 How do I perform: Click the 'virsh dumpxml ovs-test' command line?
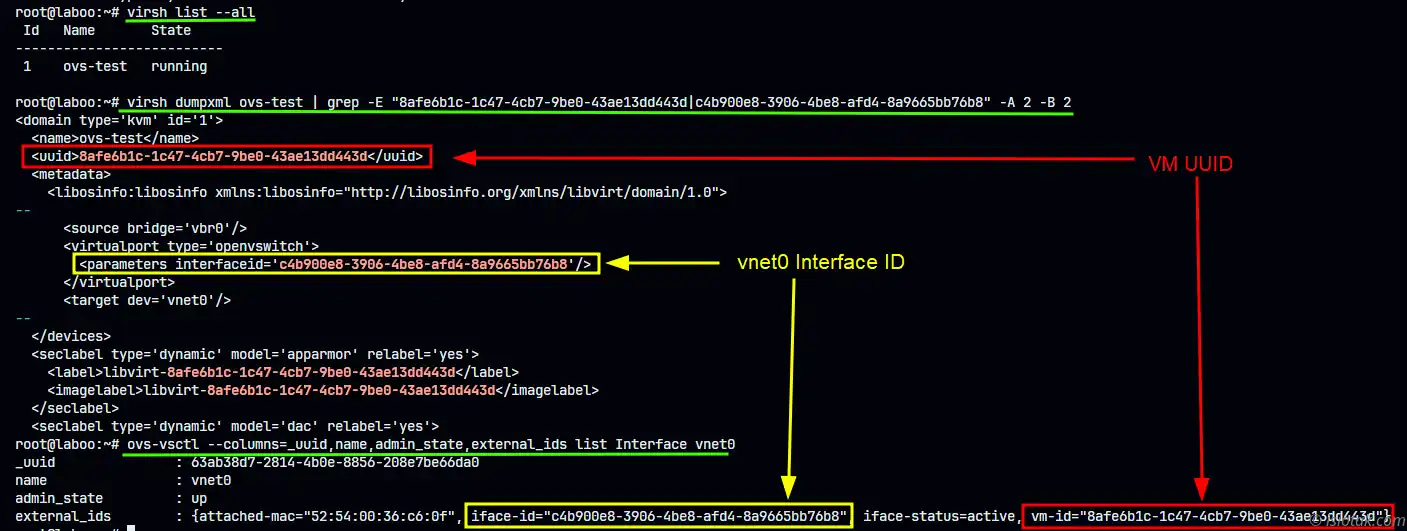point(600,102)
